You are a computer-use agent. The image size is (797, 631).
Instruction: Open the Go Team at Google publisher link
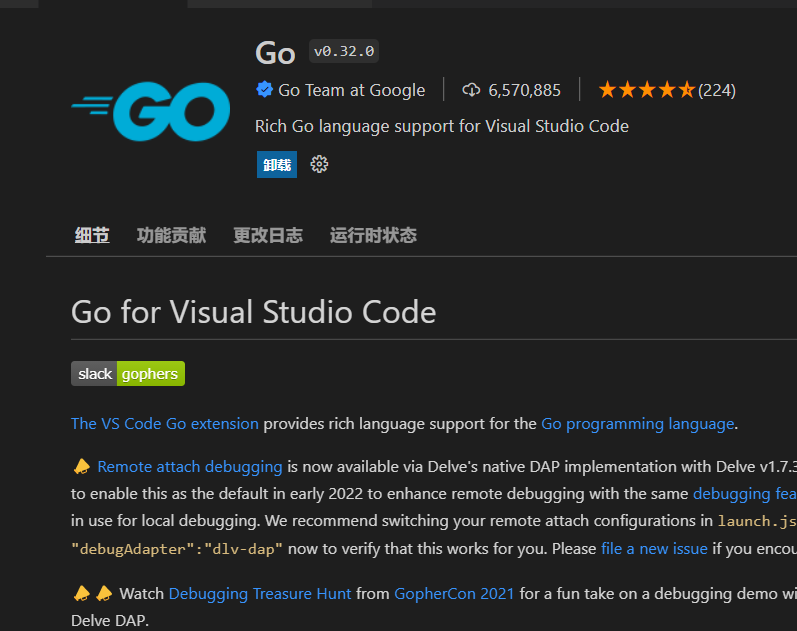pyautogui.click(x=351, y=90)
